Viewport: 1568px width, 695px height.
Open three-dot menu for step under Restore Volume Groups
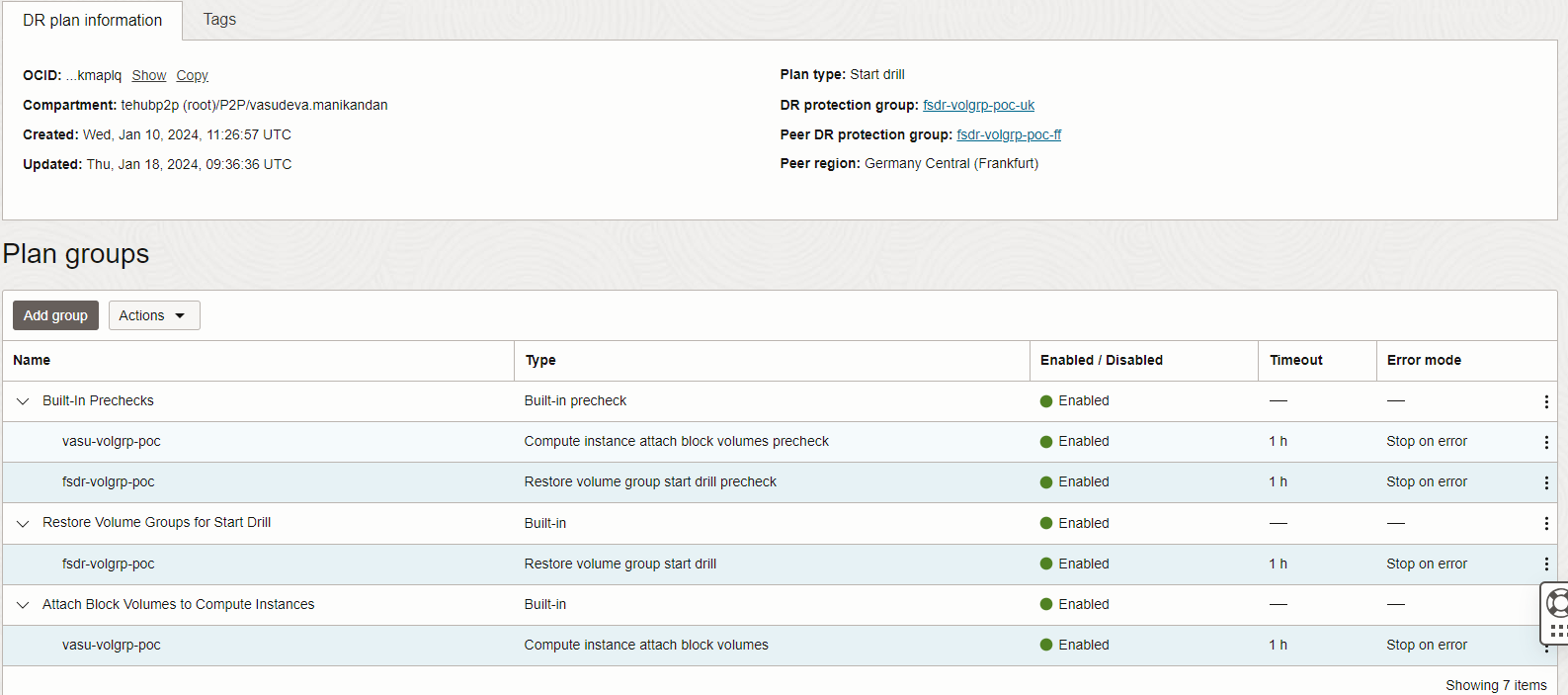coord(1546,564)
